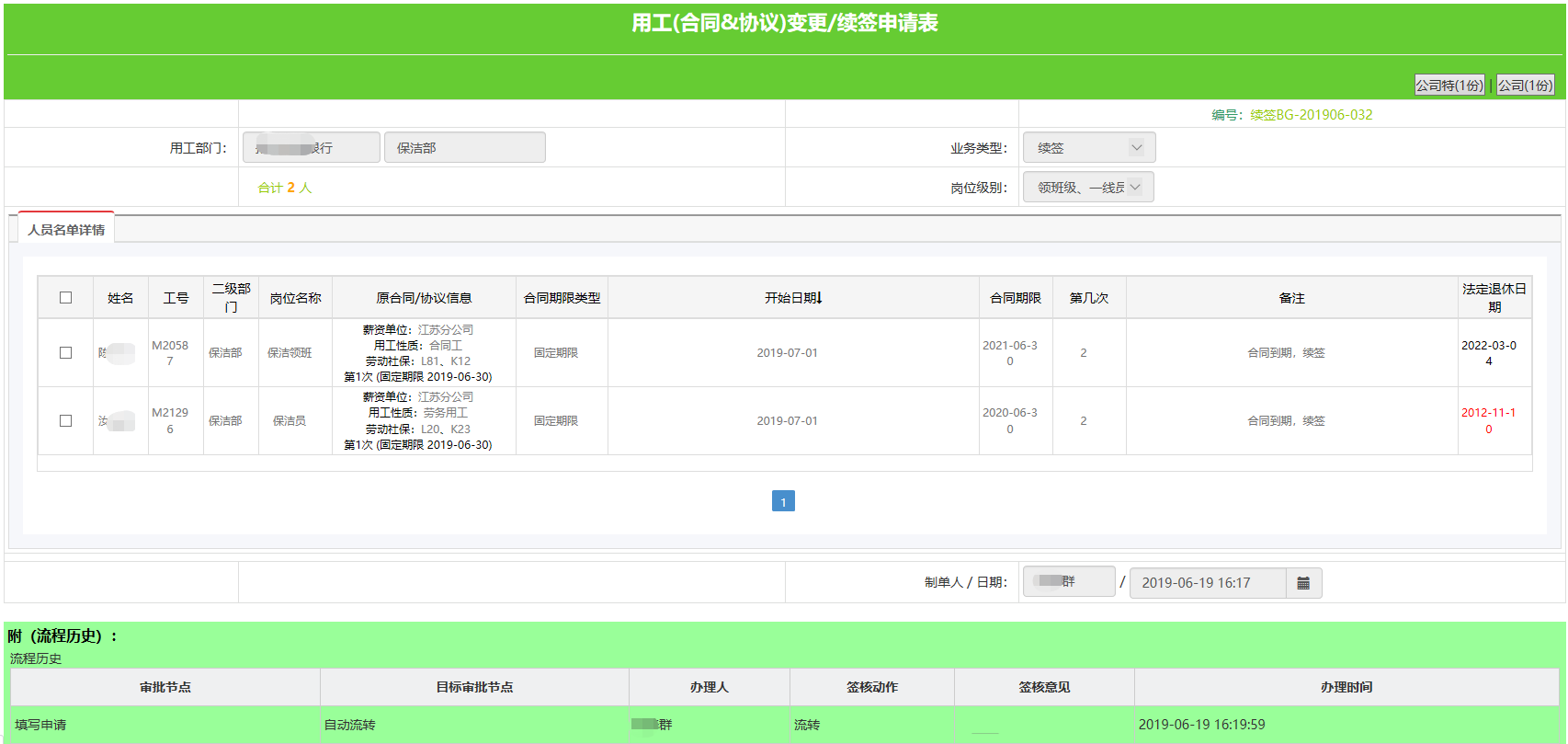Toggle the select-all checkbox in table header

pyautogui.click(x=65, y=298)
